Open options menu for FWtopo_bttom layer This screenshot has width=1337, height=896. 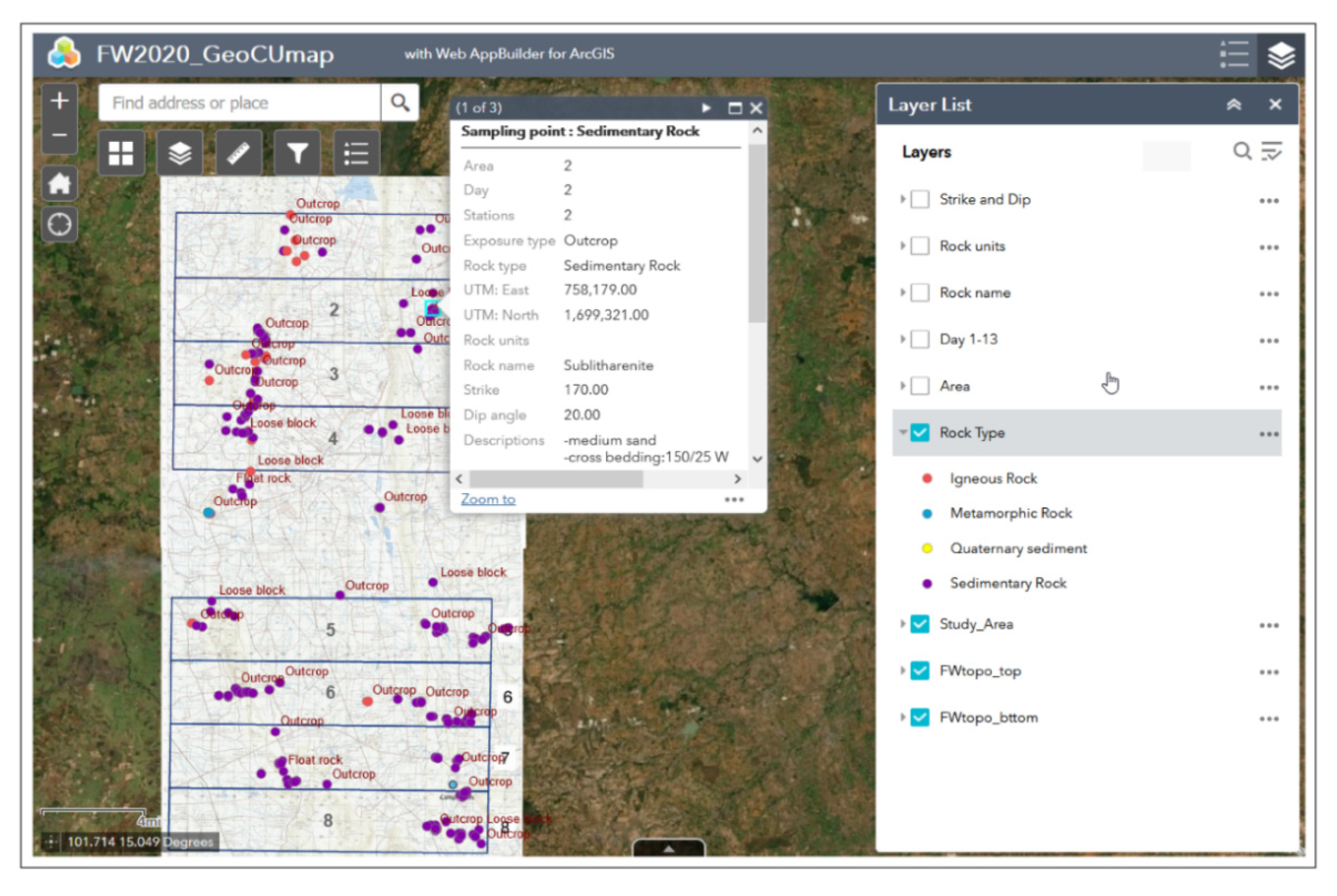(1268, 718)
